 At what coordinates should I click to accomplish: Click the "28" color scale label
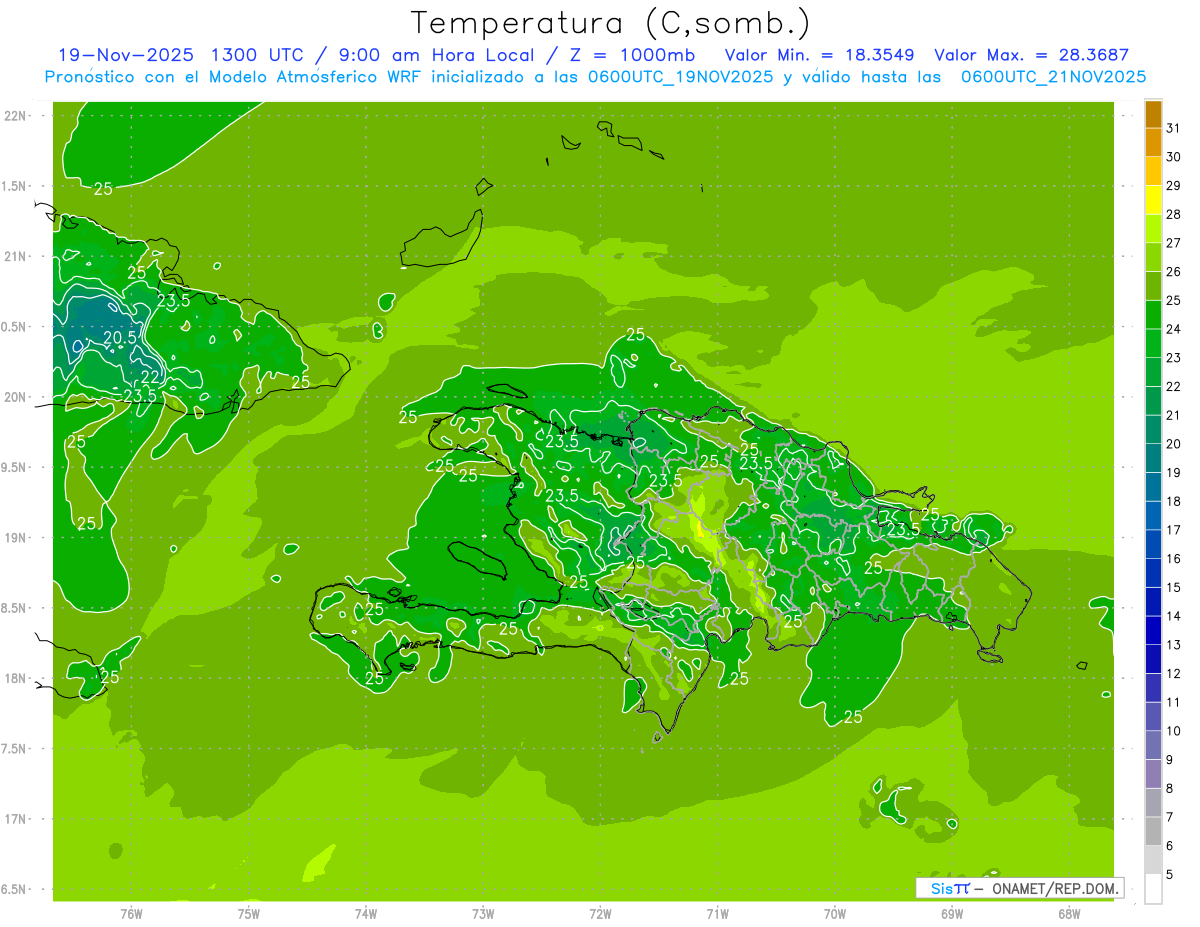[x=1173, y=214]
